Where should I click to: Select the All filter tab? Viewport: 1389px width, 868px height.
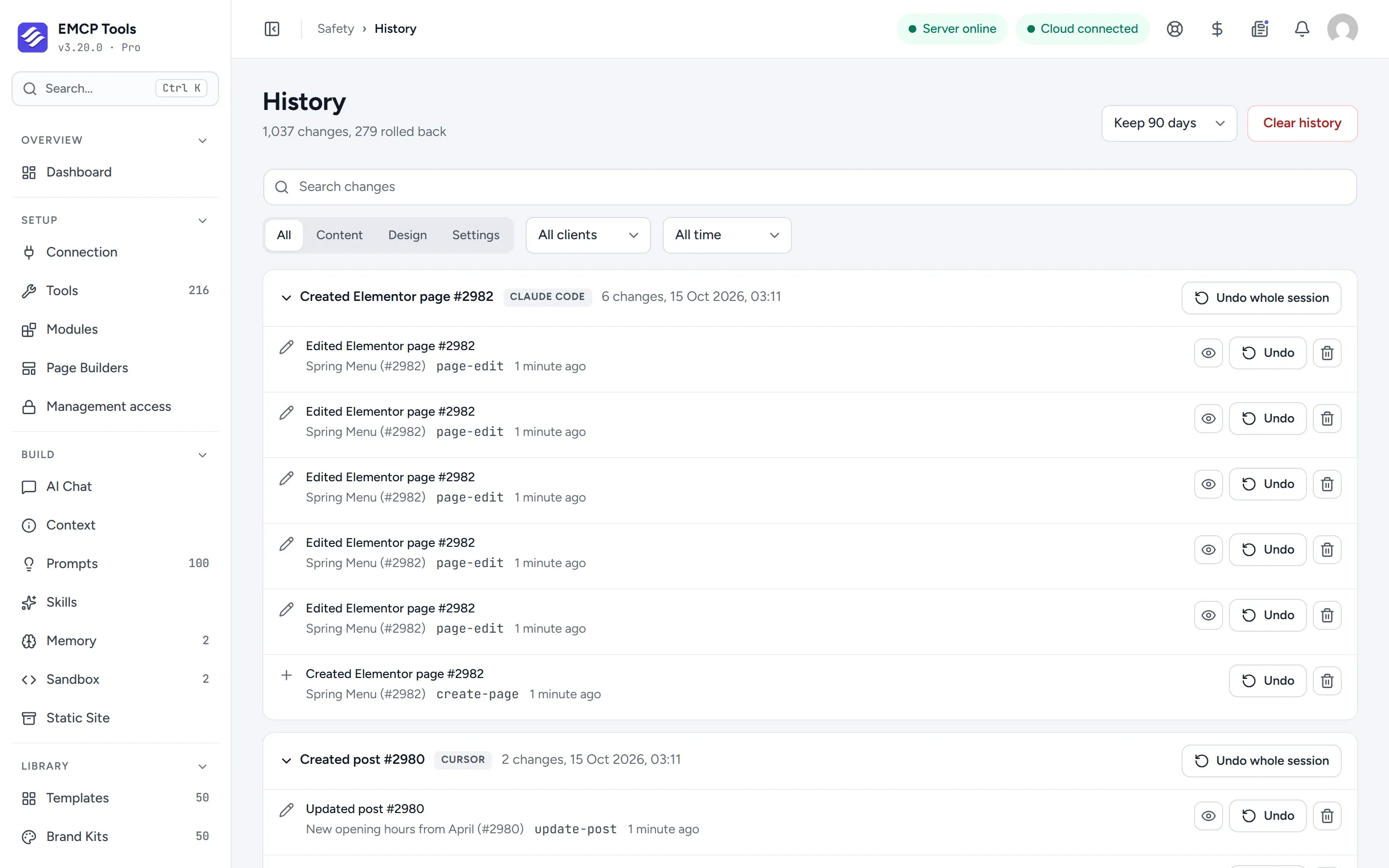284,235
